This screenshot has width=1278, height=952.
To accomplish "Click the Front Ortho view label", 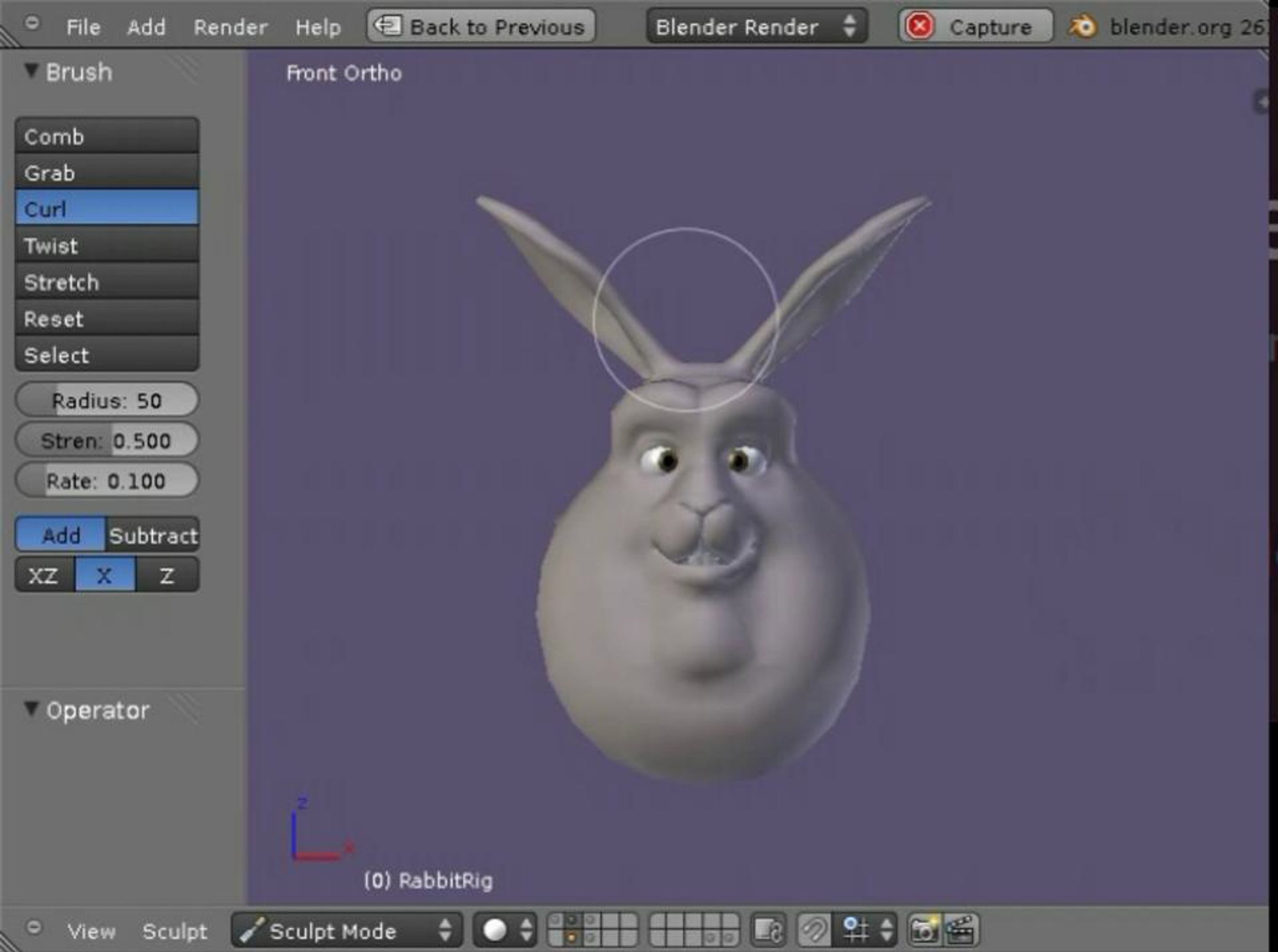I will 344,73.
